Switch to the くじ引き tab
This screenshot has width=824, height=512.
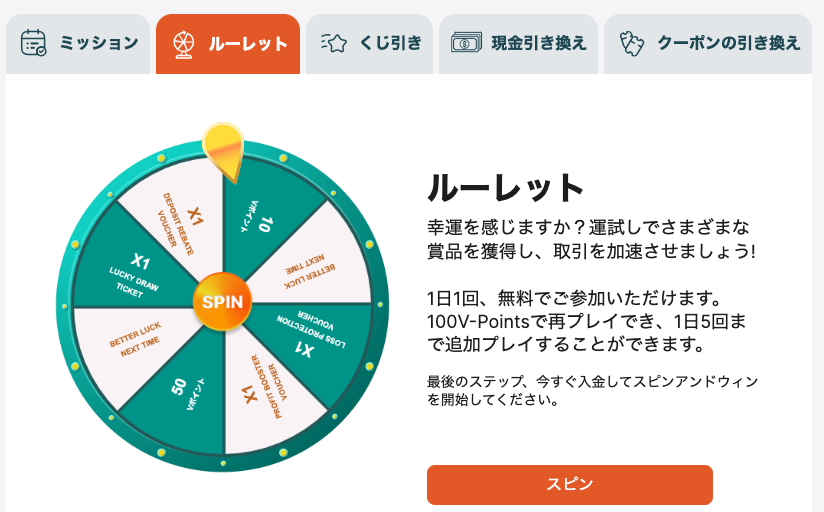(x=369, y=44)
